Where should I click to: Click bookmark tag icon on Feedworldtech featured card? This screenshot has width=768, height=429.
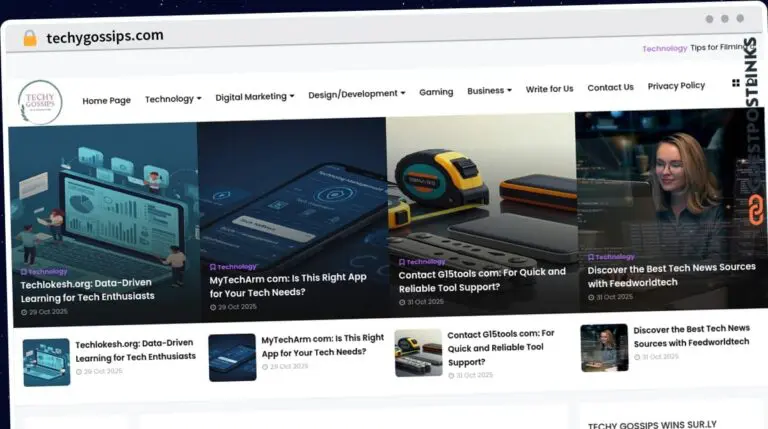pos(591,257)
